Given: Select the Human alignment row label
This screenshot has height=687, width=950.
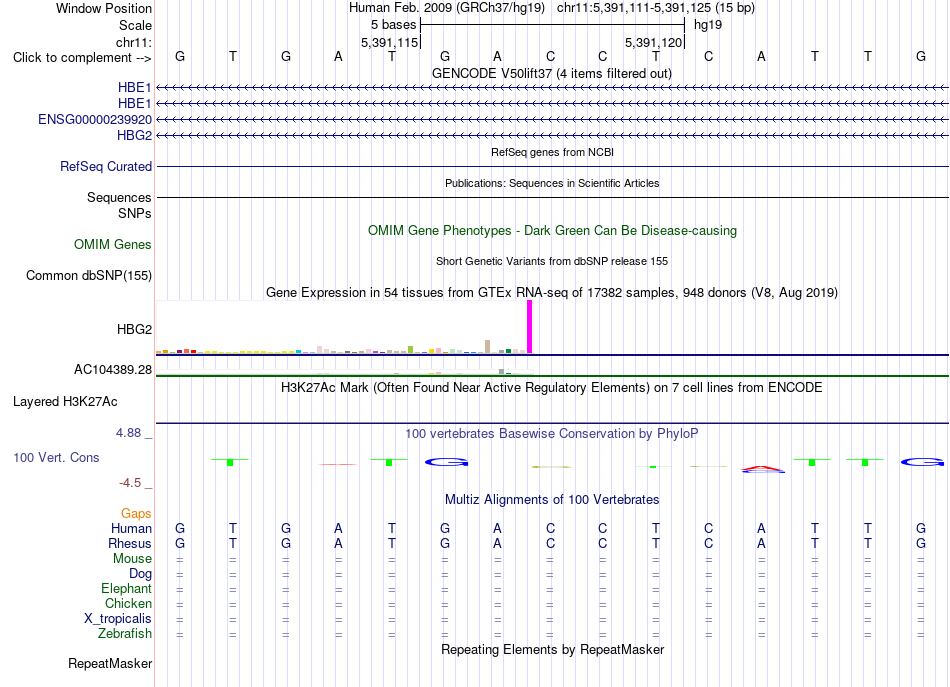Looking at the screenshot, I should click(x=131, y=528).
